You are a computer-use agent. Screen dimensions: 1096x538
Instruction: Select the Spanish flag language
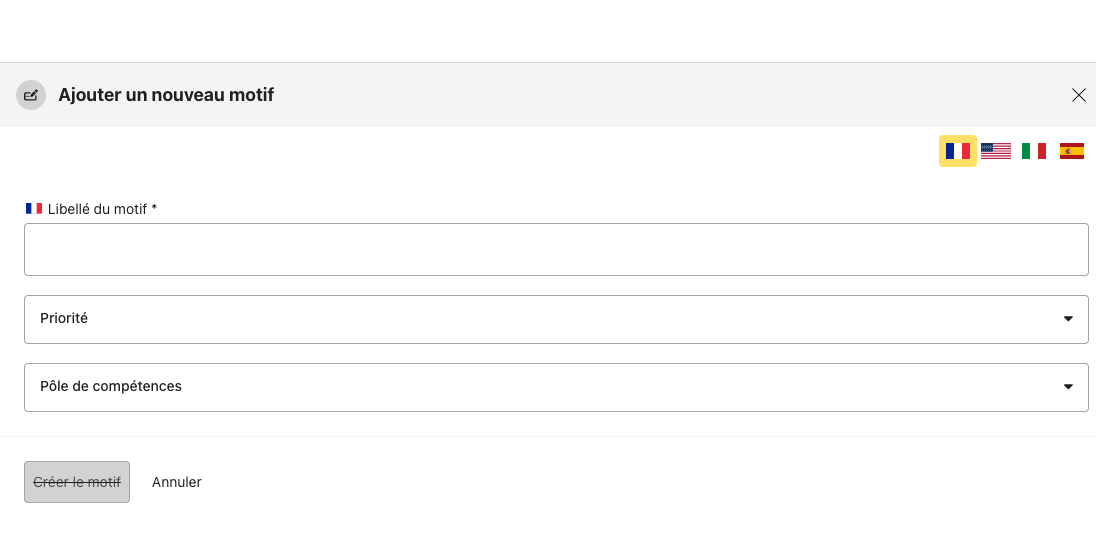(1071, 151)
